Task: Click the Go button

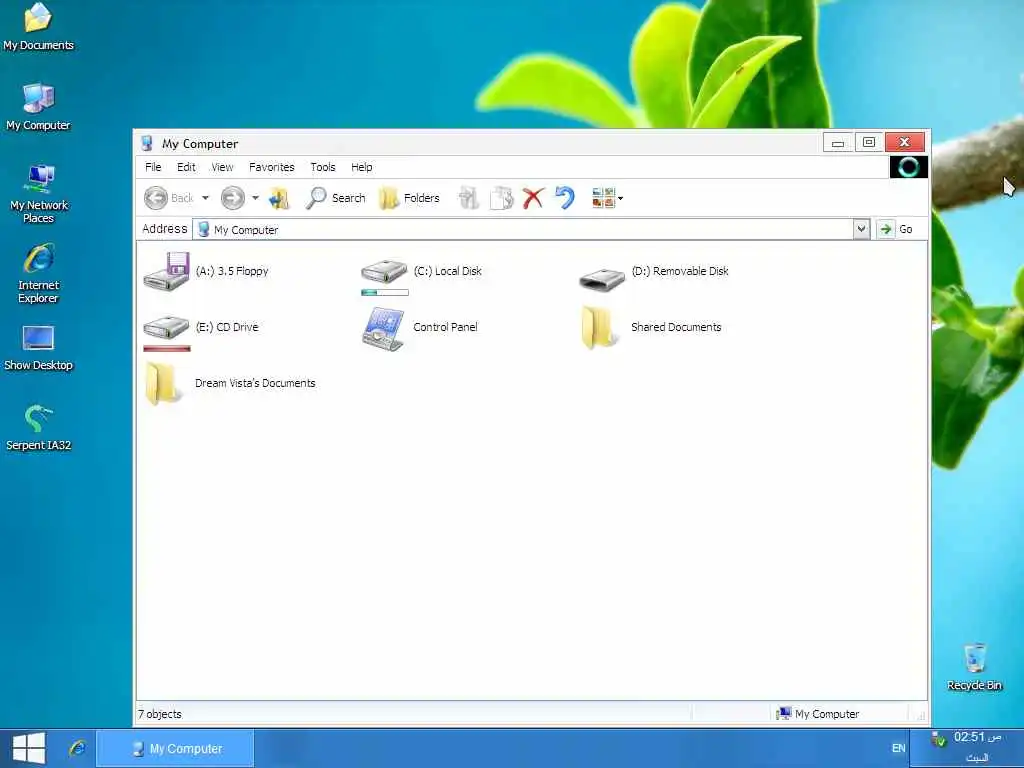Action: click(897, 229)
